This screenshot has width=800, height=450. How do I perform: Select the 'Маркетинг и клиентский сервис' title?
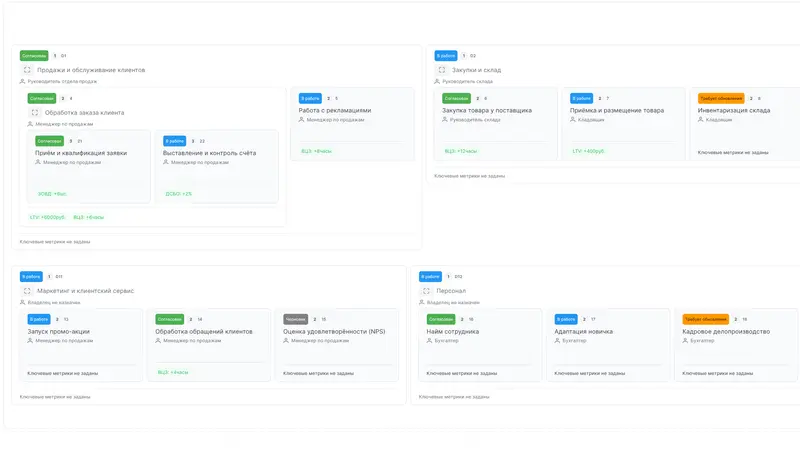pyautogui.click(x=85, y=291)
